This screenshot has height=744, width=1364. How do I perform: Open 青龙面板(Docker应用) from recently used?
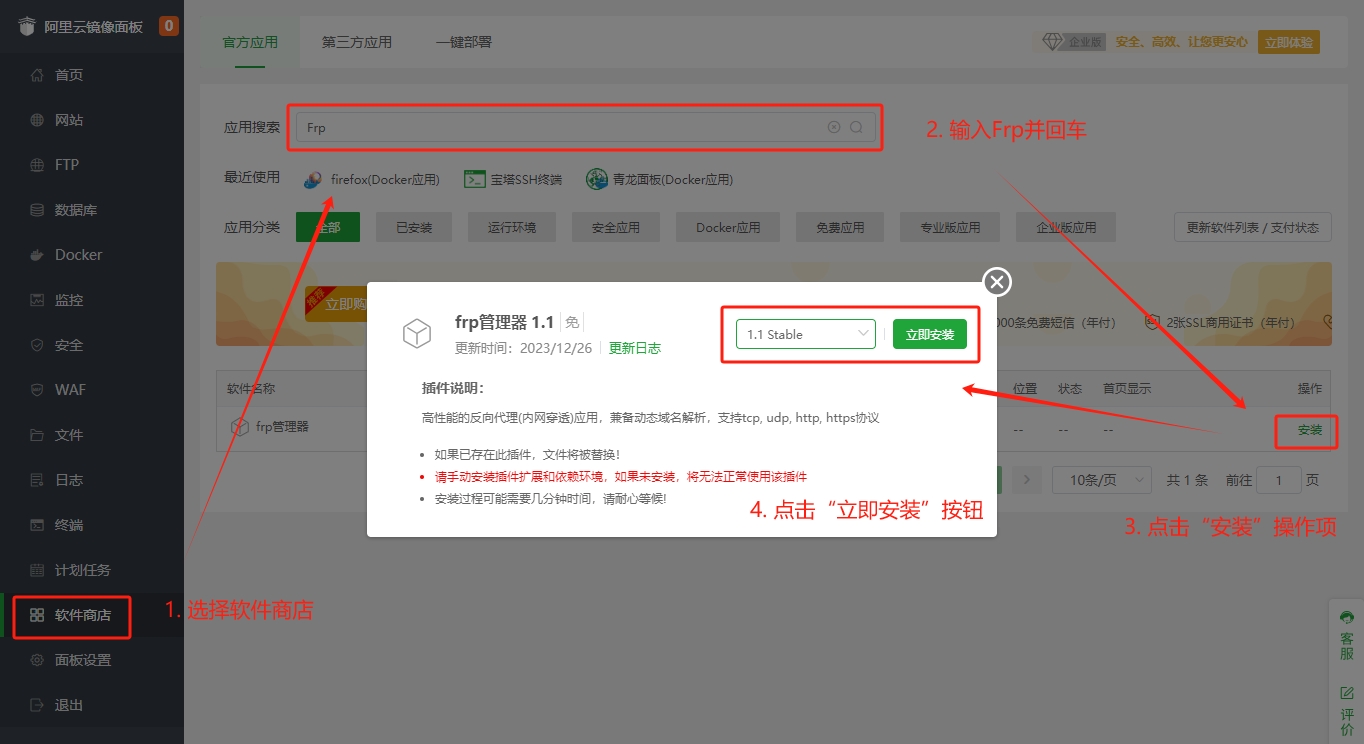(x=660, y=180)
